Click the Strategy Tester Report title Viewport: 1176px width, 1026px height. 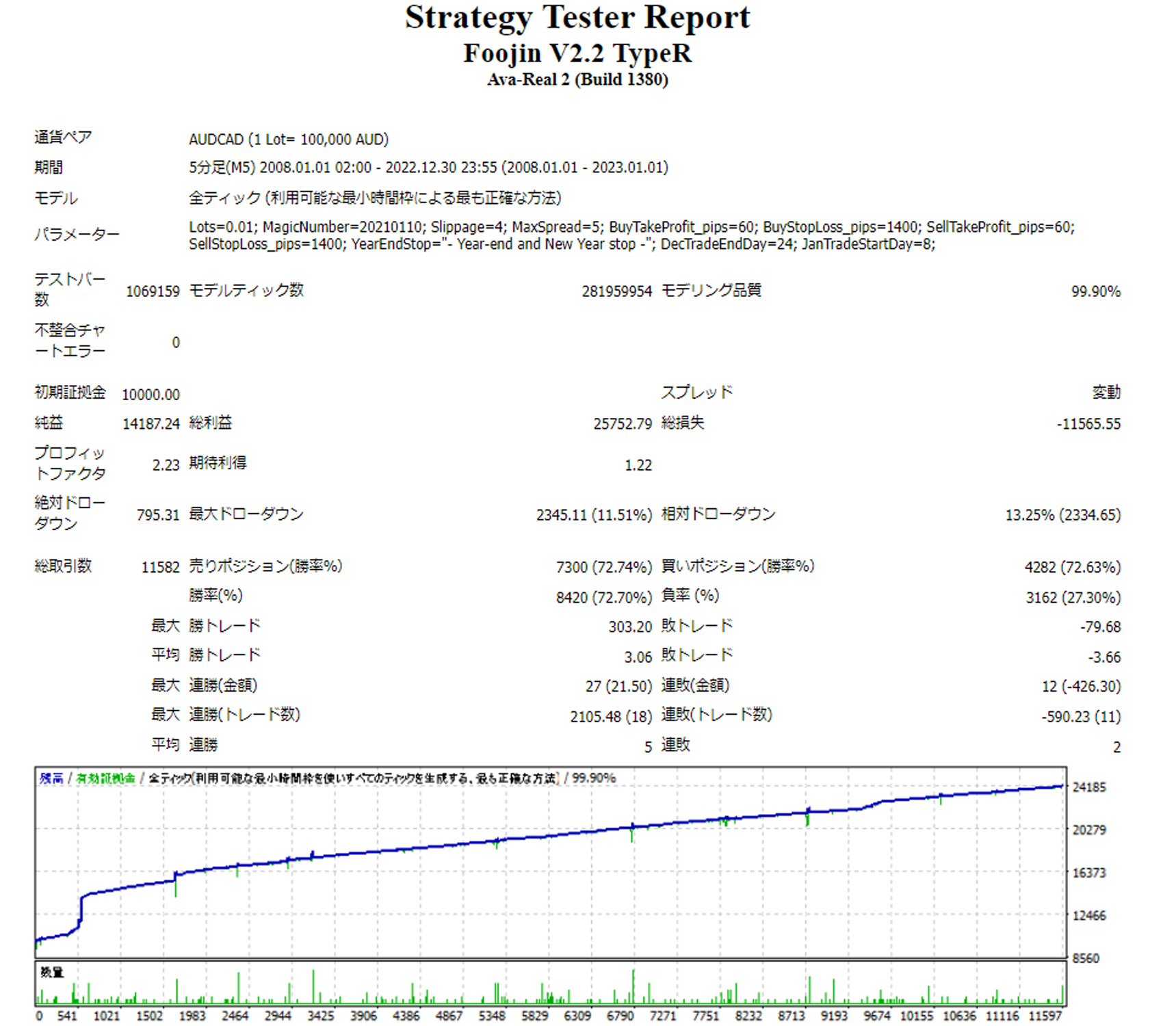point(577,18)
